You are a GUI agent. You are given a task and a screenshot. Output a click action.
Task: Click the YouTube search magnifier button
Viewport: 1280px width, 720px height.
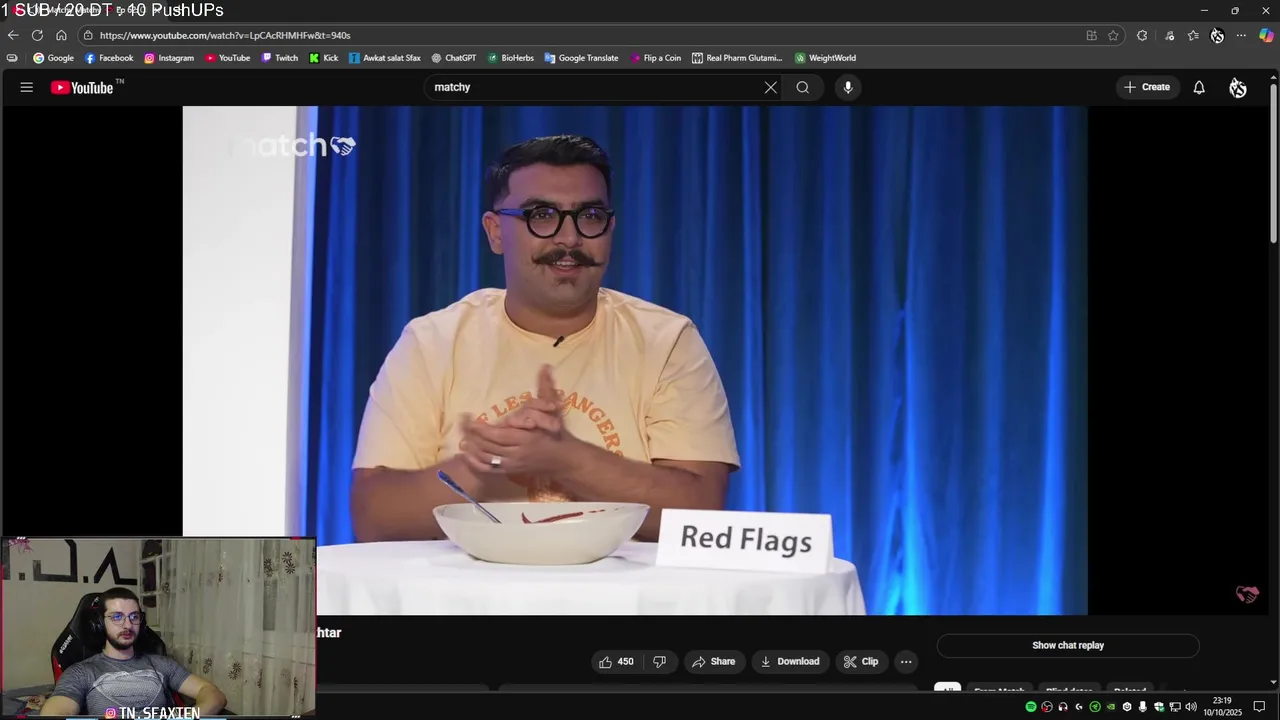coord(802,87)
